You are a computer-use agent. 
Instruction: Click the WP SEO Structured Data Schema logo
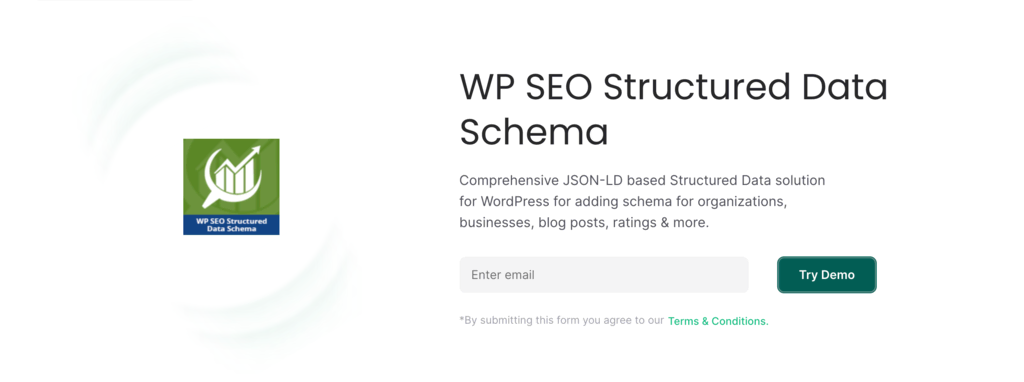click(x=231, y=187)
